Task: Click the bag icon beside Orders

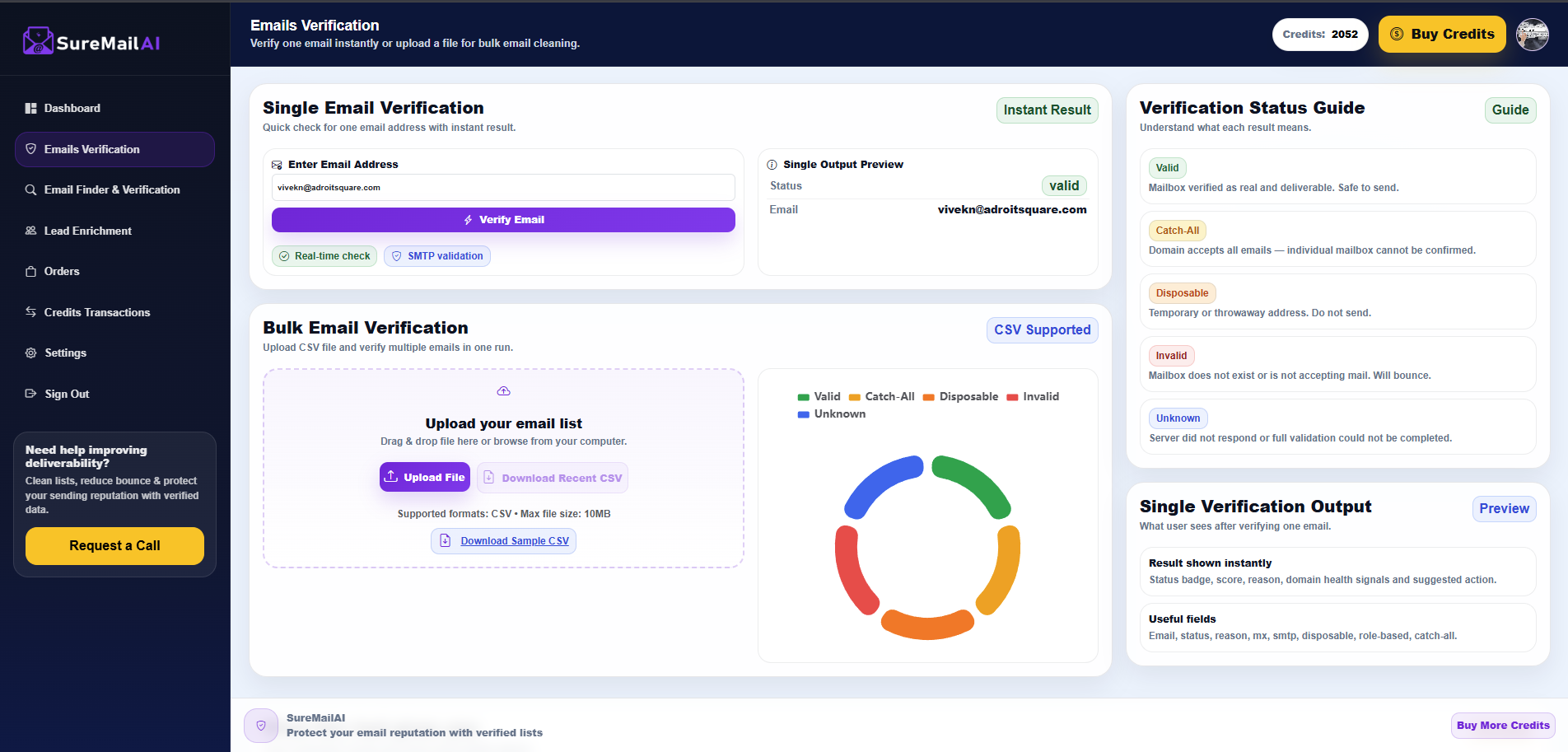Action: coord(30,271)
